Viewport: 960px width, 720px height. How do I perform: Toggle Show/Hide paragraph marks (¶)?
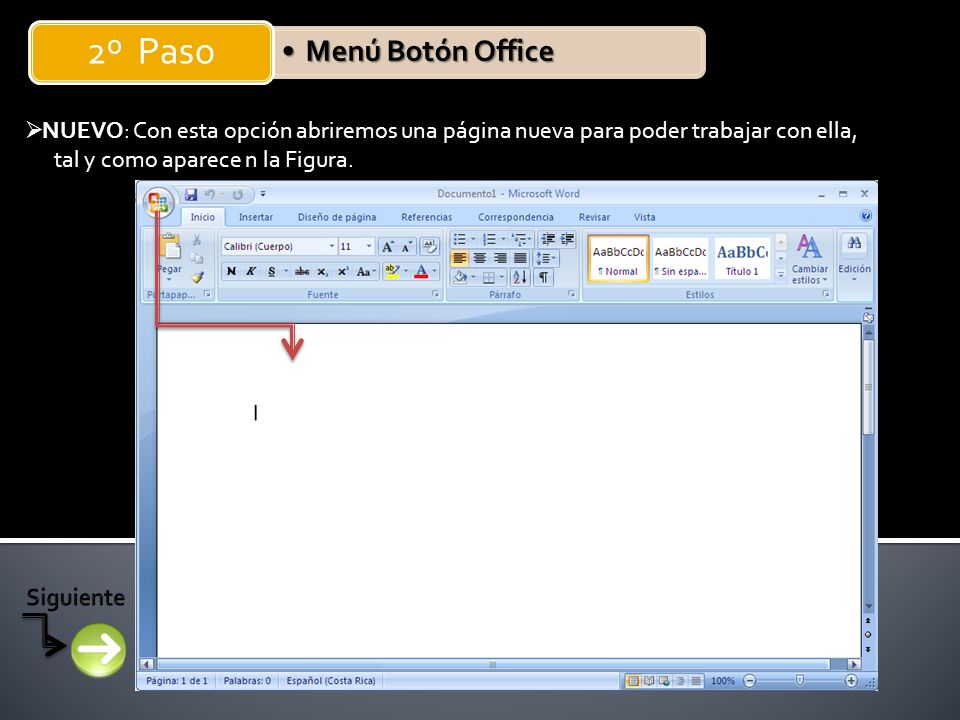pos(543,277)
